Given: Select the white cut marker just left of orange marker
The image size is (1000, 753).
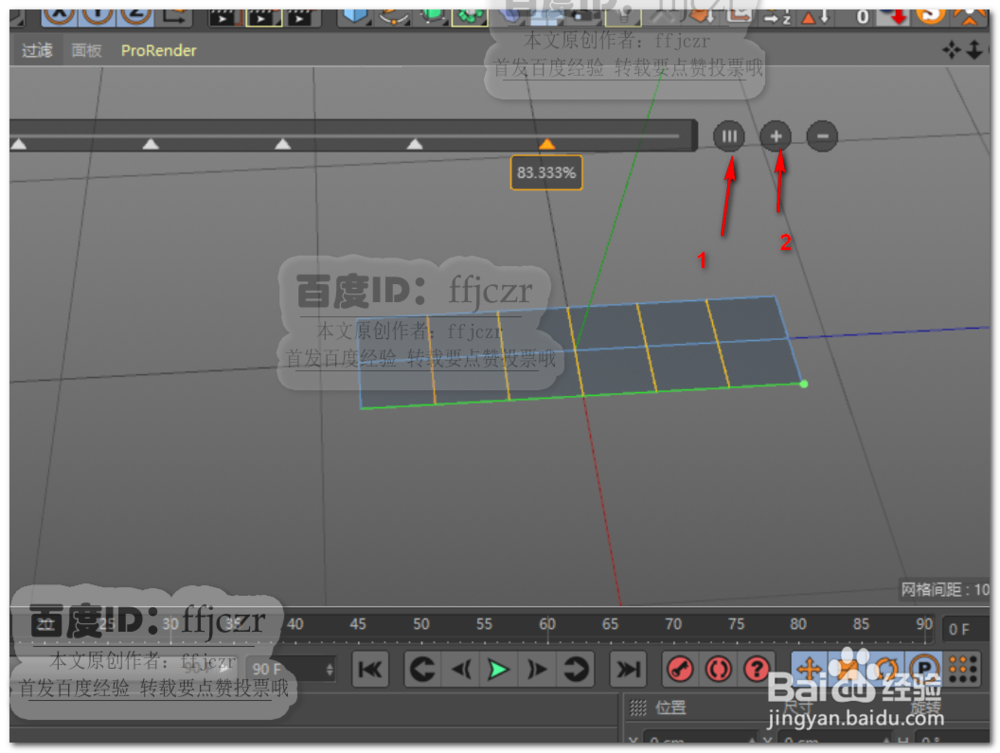Looking at the screenshot, I should [x=415, y=144].
